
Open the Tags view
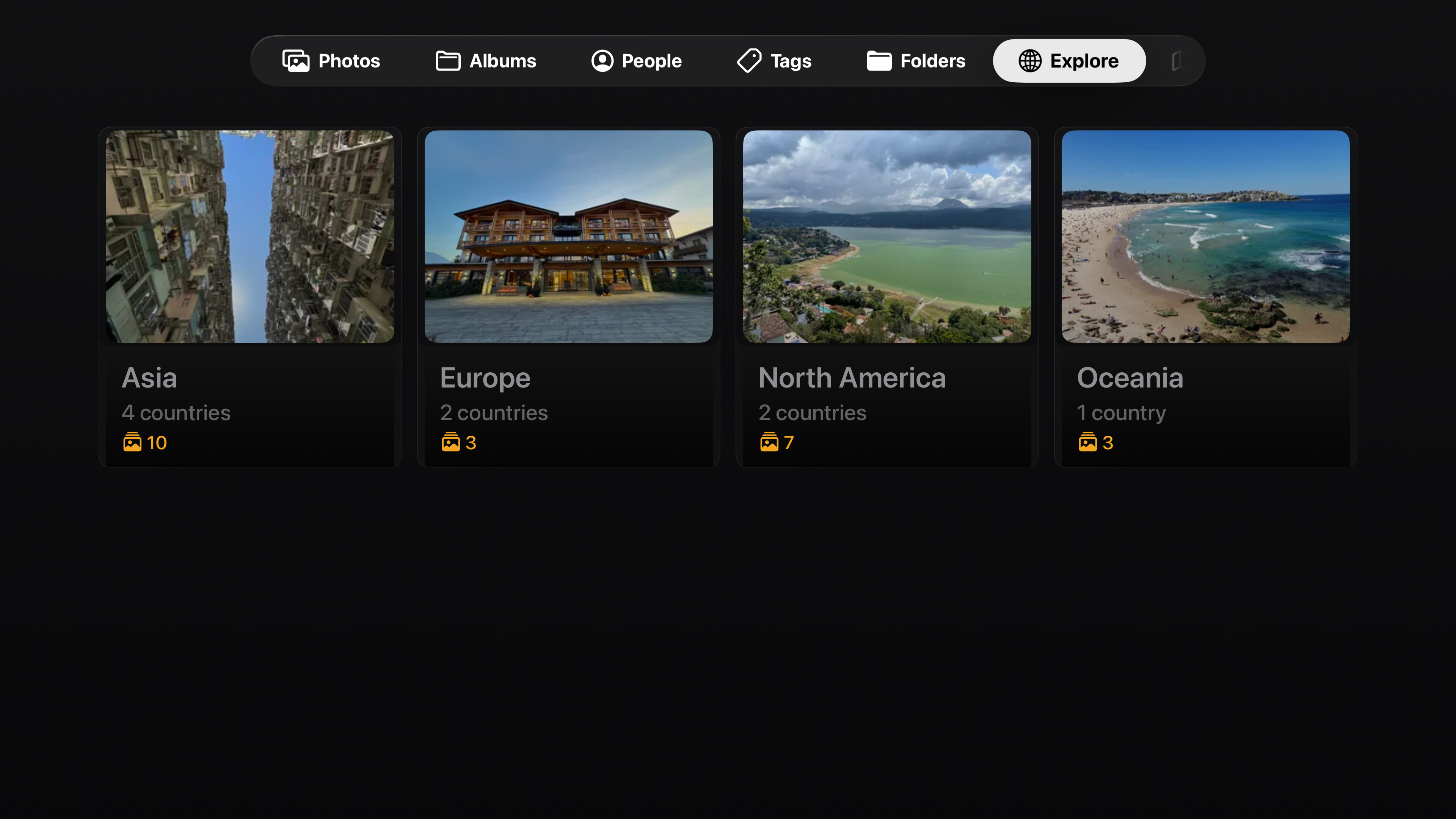point(774,61)
